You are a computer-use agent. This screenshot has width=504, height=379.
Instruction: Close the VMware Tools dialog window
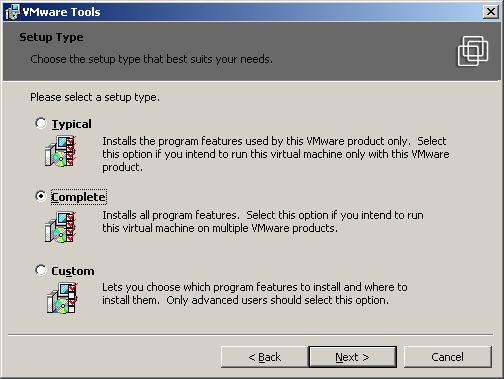click(490, 12)
